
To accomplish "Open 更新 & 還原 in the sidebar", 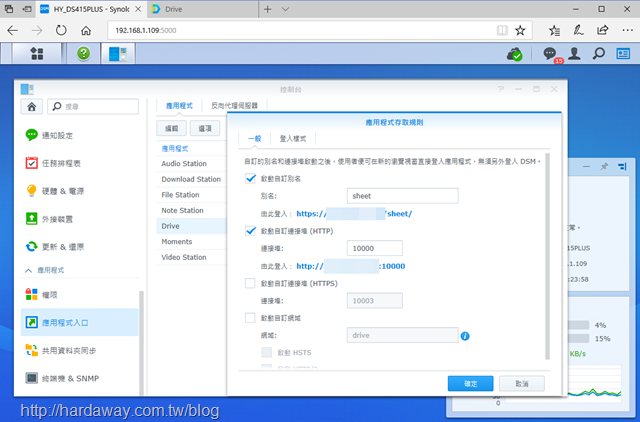I will coord(80,247).
